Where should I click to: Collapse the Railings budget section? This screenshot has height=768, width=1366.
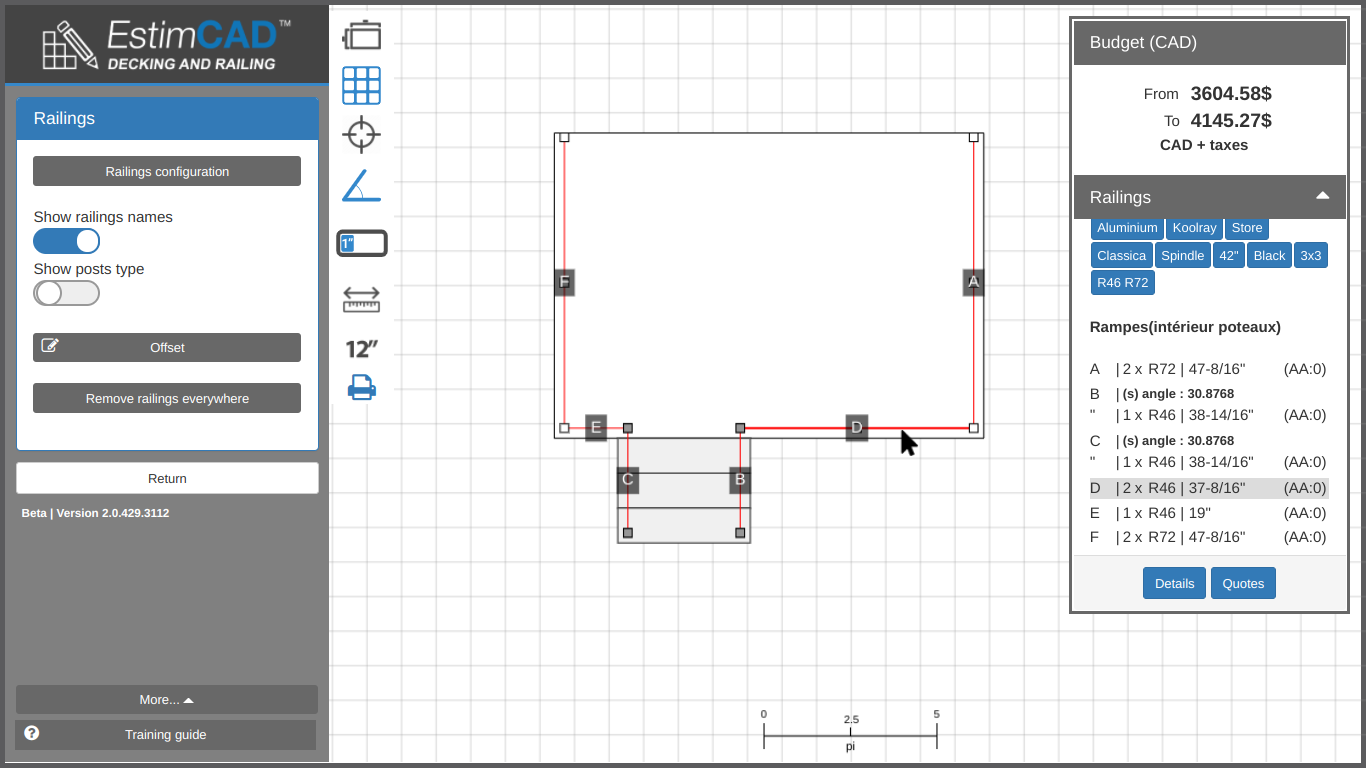[1322, 196]
